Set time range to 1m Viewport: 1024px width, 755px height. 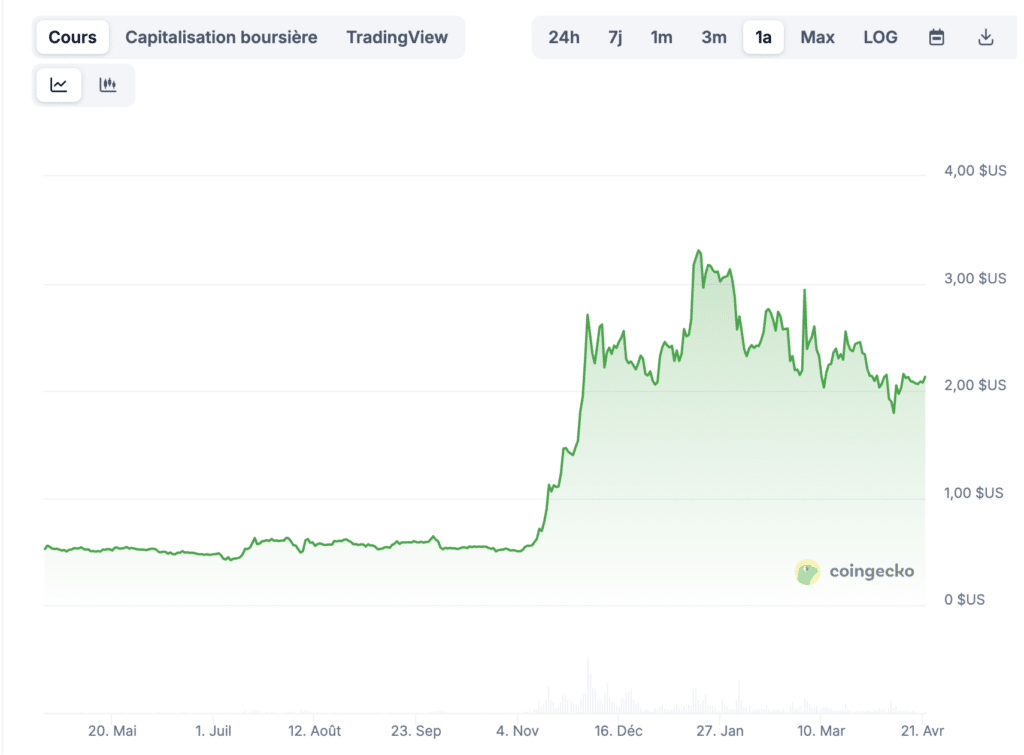point(662,37)
